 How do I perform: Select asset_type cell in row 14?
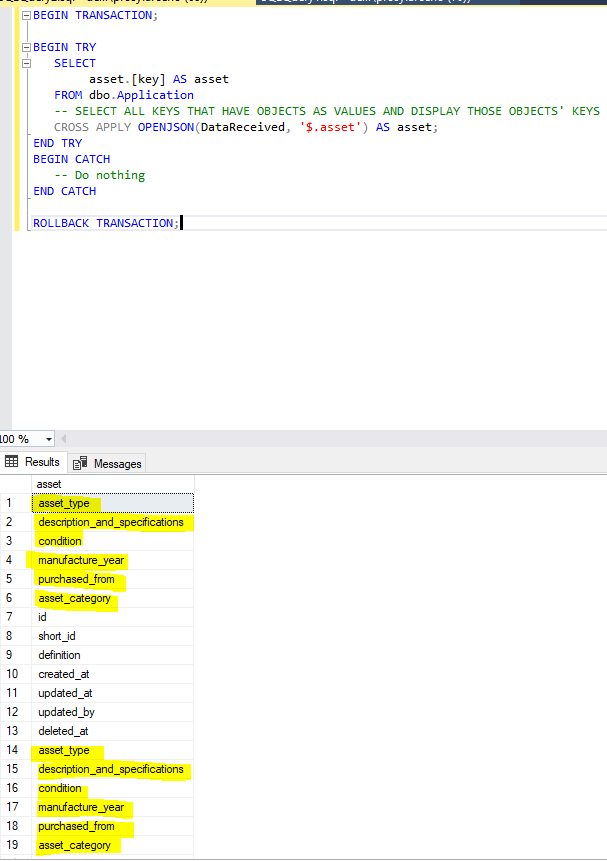click(x=113, y=750)
